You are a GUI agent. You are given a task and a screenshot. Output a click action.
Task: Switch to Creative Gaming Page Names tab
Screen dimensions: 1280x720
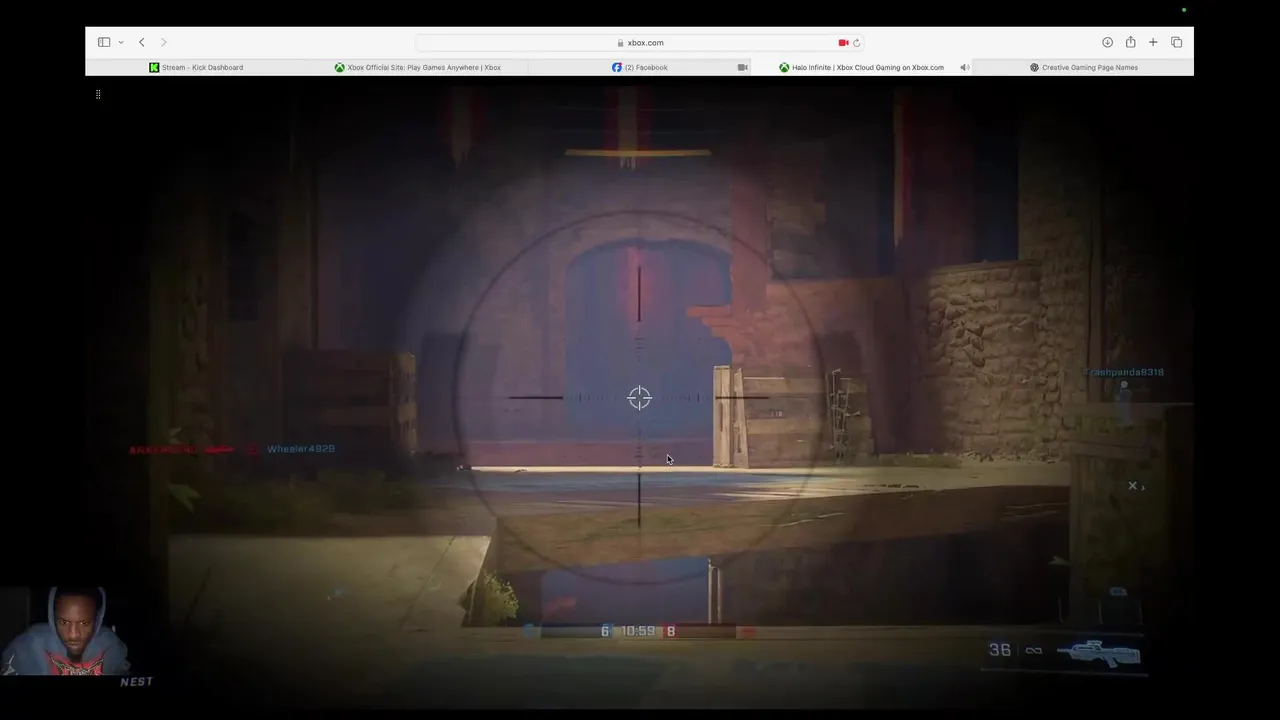point(1083,67)
